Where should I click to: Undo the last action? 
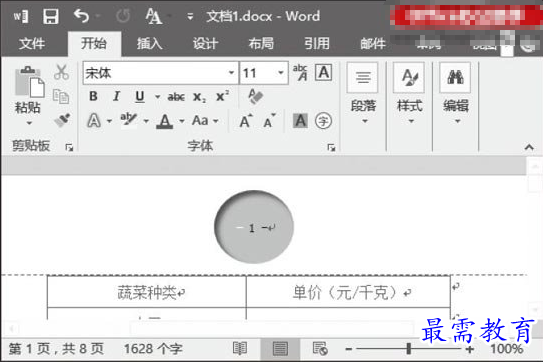click(x=81, y=16)
